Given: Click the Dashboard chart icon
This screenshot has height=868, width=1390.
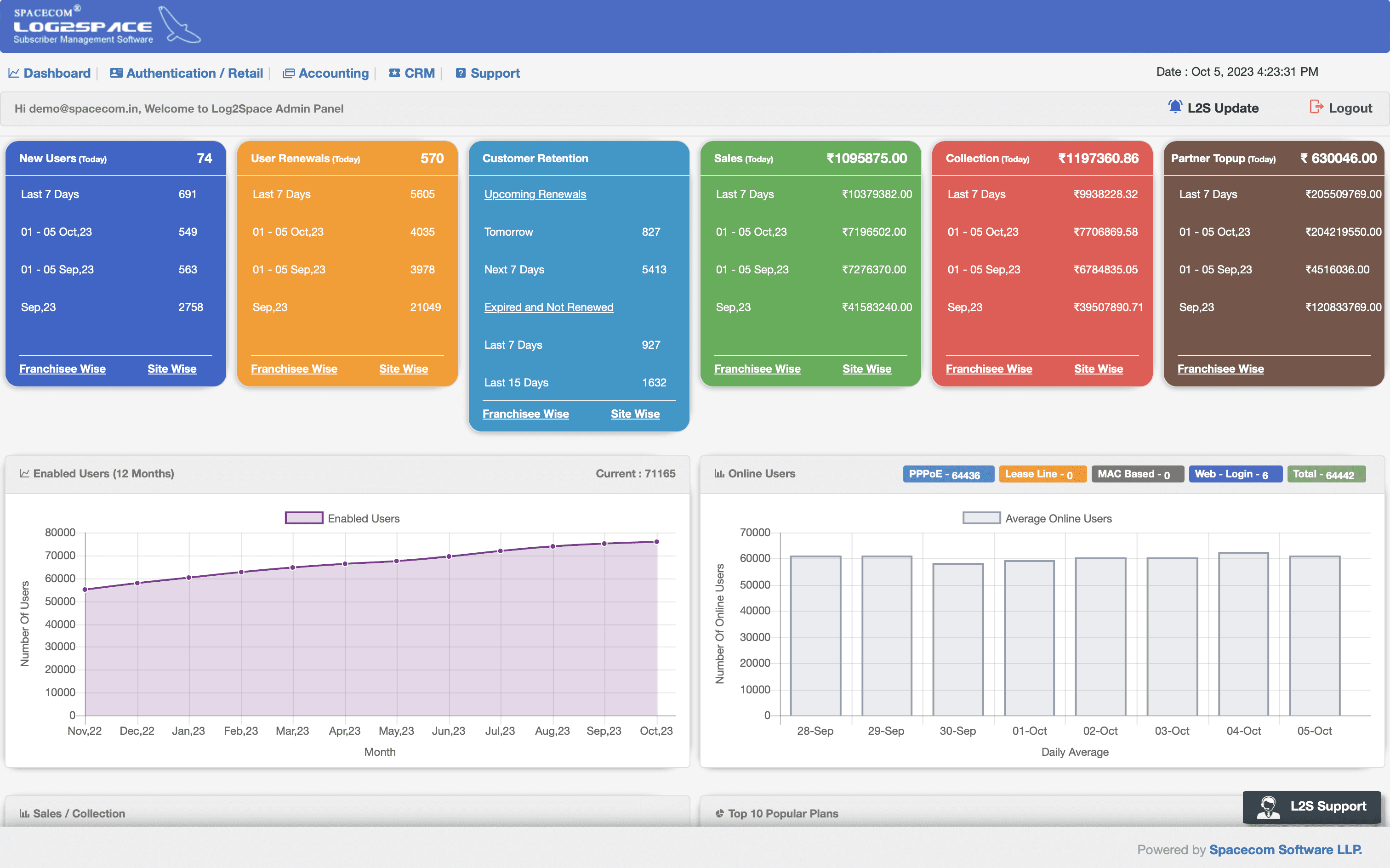Looking at the screenshot, I should point(14,74).
